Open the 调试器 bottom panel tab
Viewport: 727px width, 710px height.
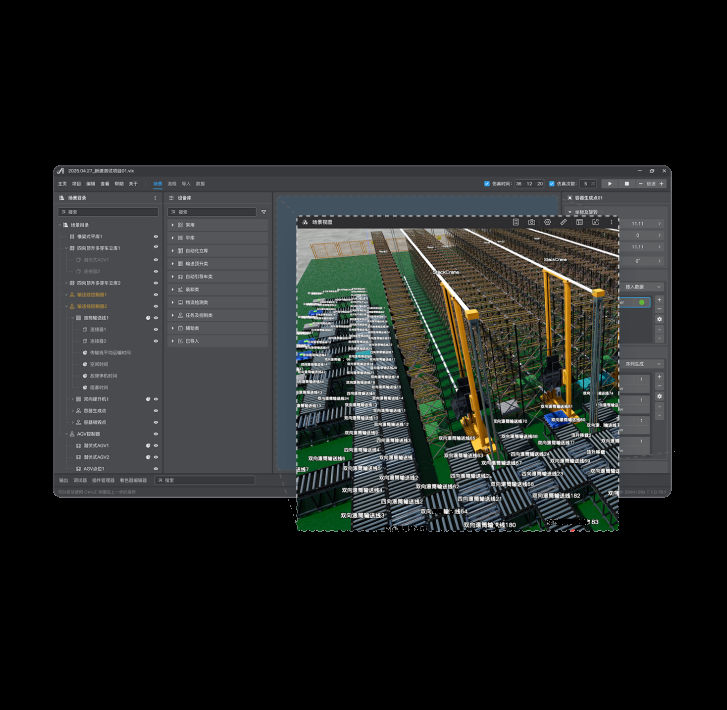click(x=80, y=480)
